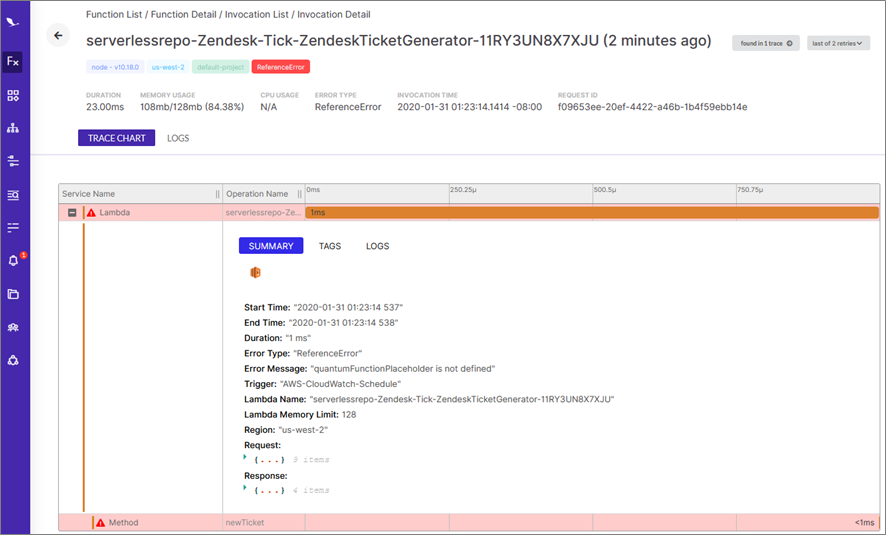Select the Method newTicket trace row
This screenshot has height=535, width=886.
(x=469, y=523)
